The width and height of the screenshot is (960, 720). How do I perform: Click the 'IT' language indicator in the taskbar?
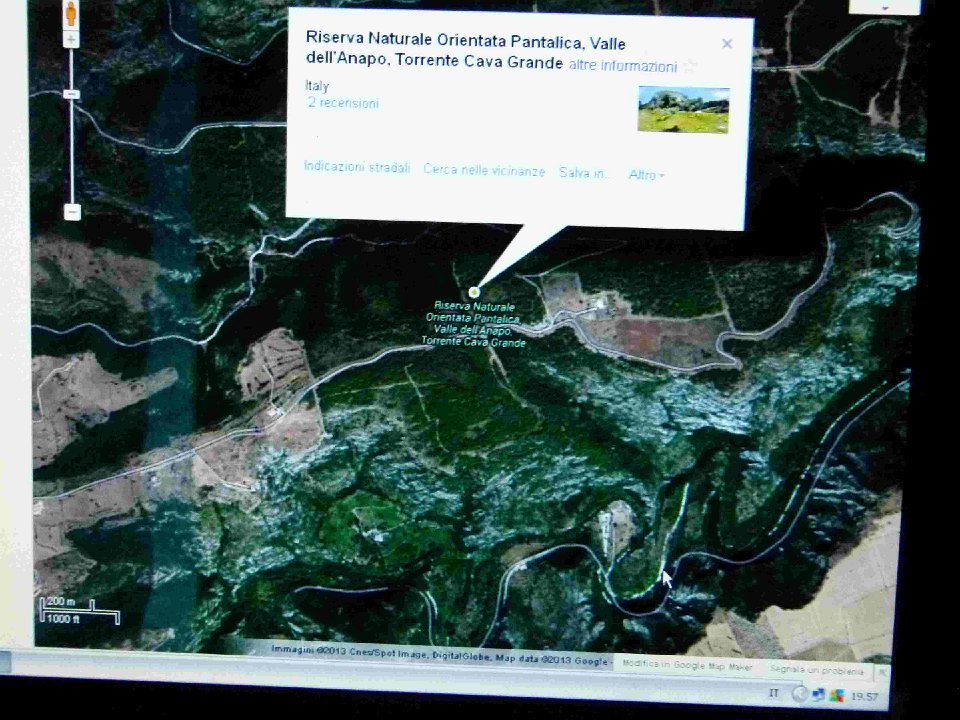click(774, 692)
